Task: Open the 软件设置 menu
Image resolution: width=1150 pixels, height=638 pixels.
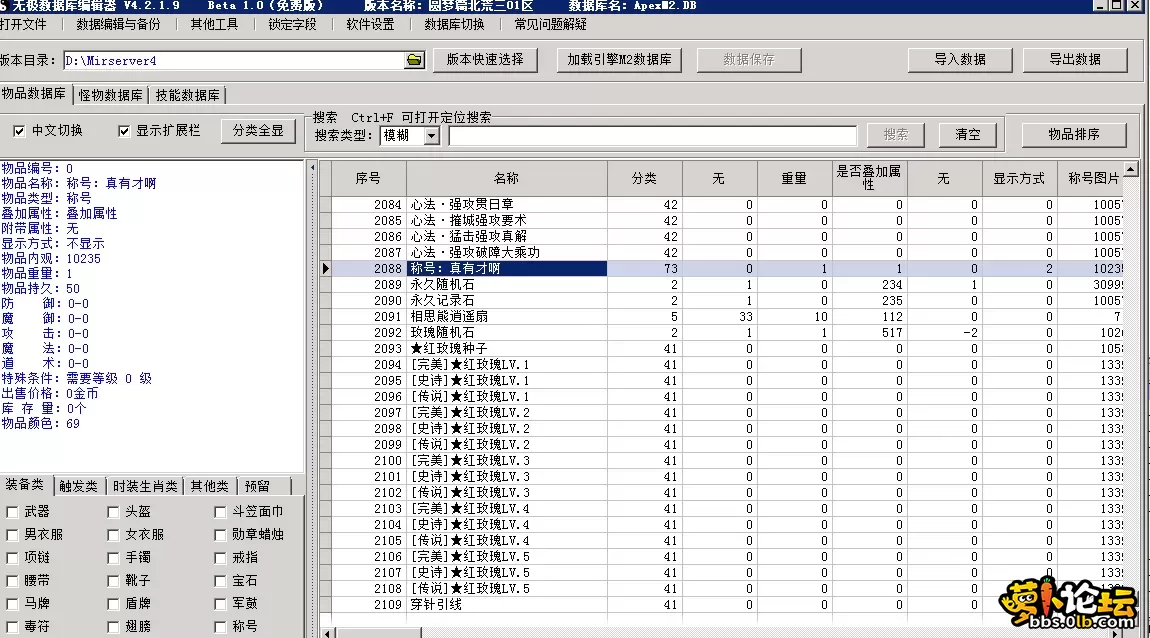Action: point(366,24)
